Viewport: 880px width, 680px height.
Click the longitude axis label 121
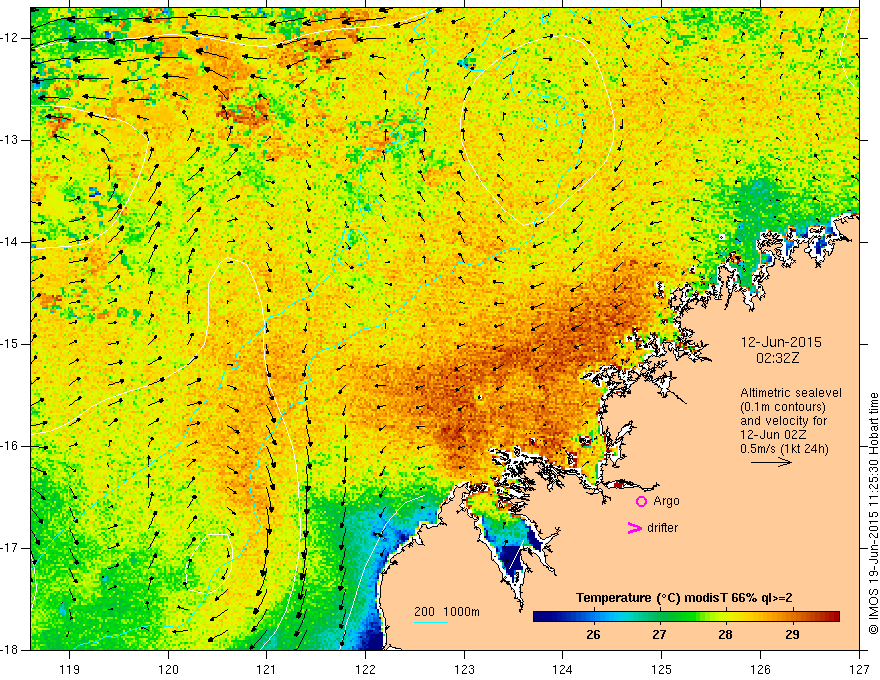tap(267, 669)
